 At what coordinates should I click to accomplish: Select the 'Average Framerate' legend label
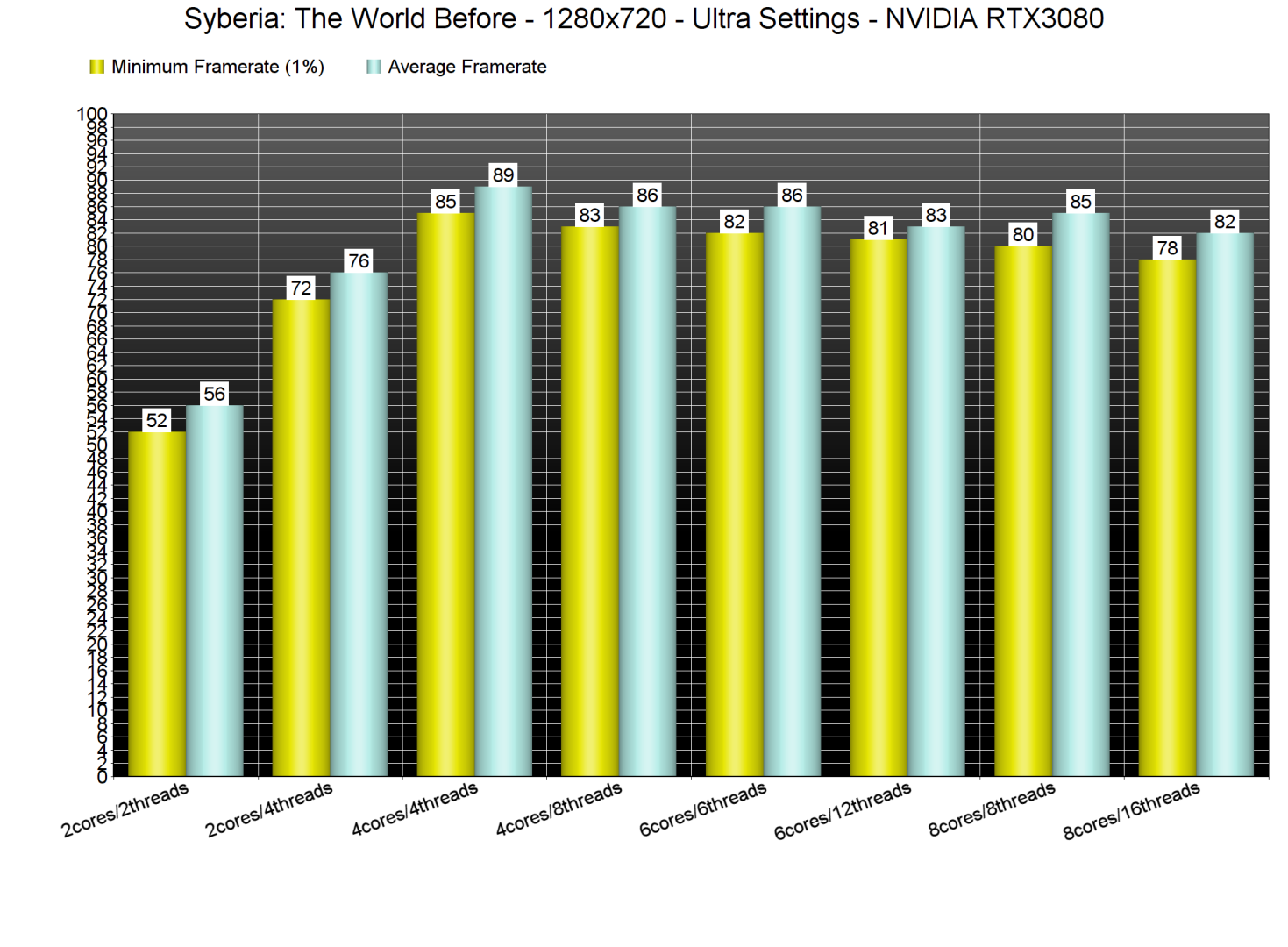pos(466,67)
